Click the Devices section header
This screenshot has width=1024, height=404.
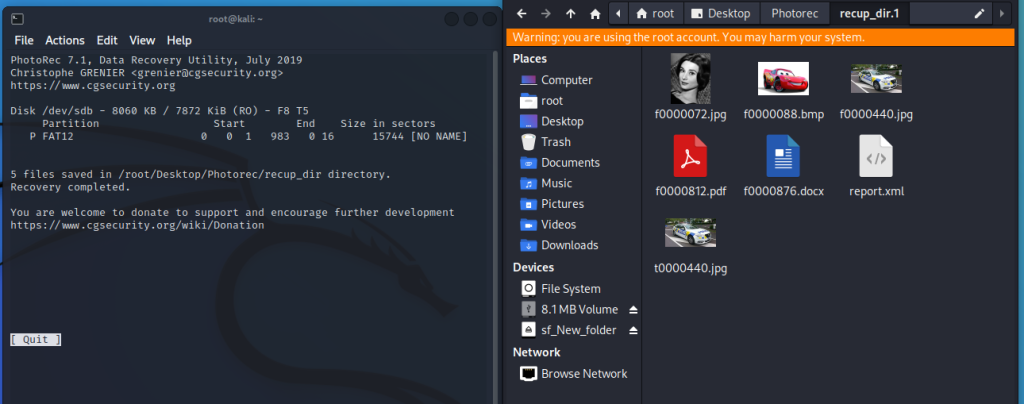(x=534, y=268)
